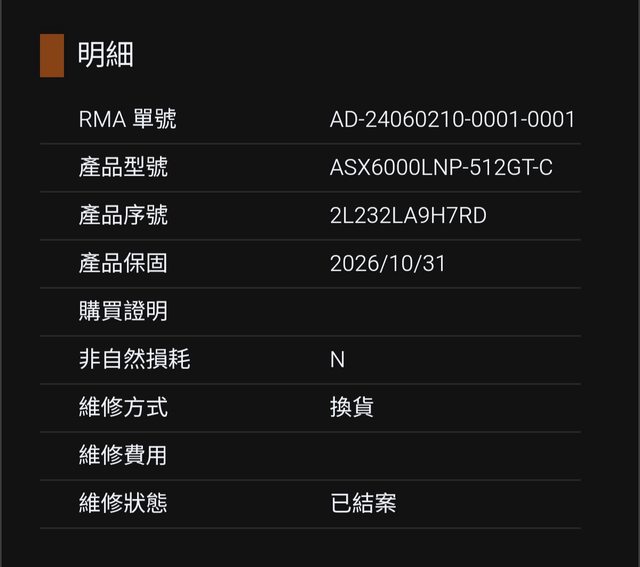Click the 已結案 status value
The height and width of the screenshot is (567, 640).
click(363, 504)
